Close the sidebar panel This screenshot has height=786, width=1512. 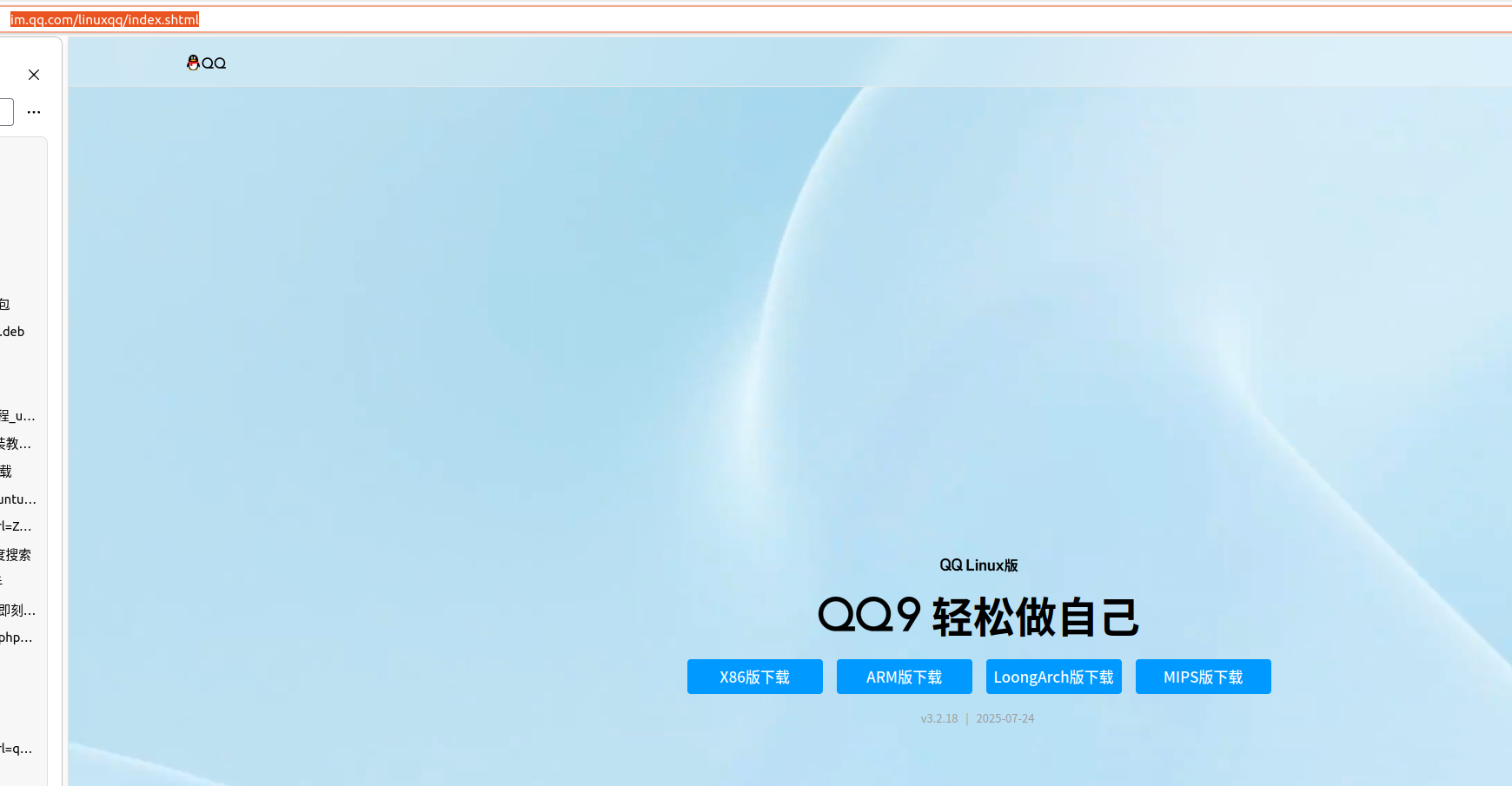(34, 75)
